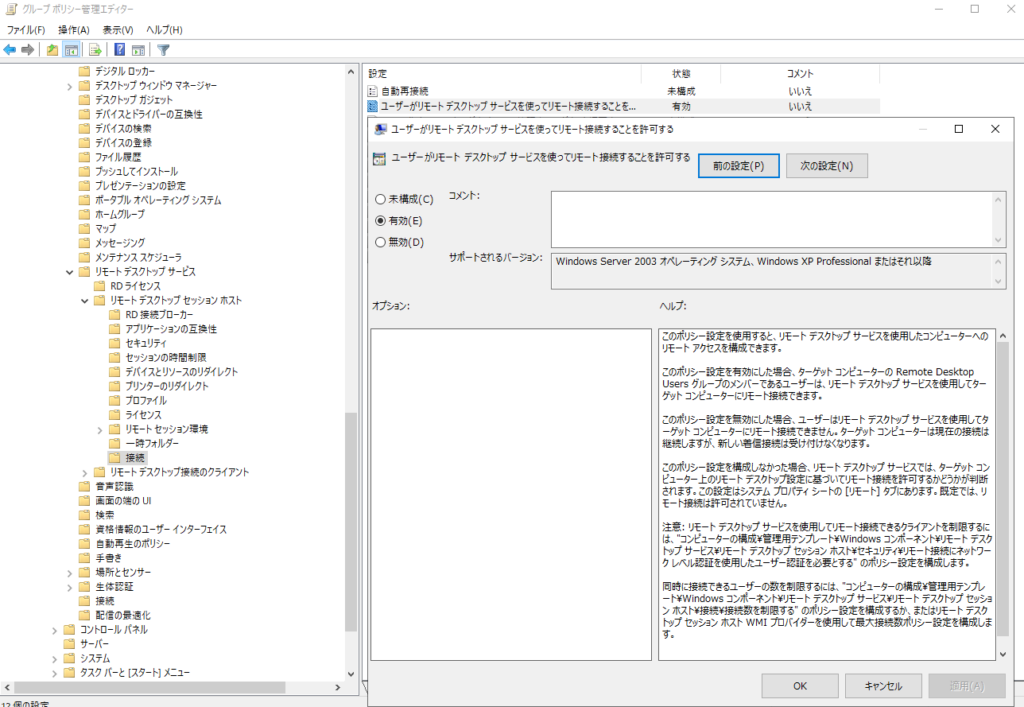The width and height of the screenshot is (1024, 707).
Task: Click the folder icon of セキュリティ
Action: [114, 343]
